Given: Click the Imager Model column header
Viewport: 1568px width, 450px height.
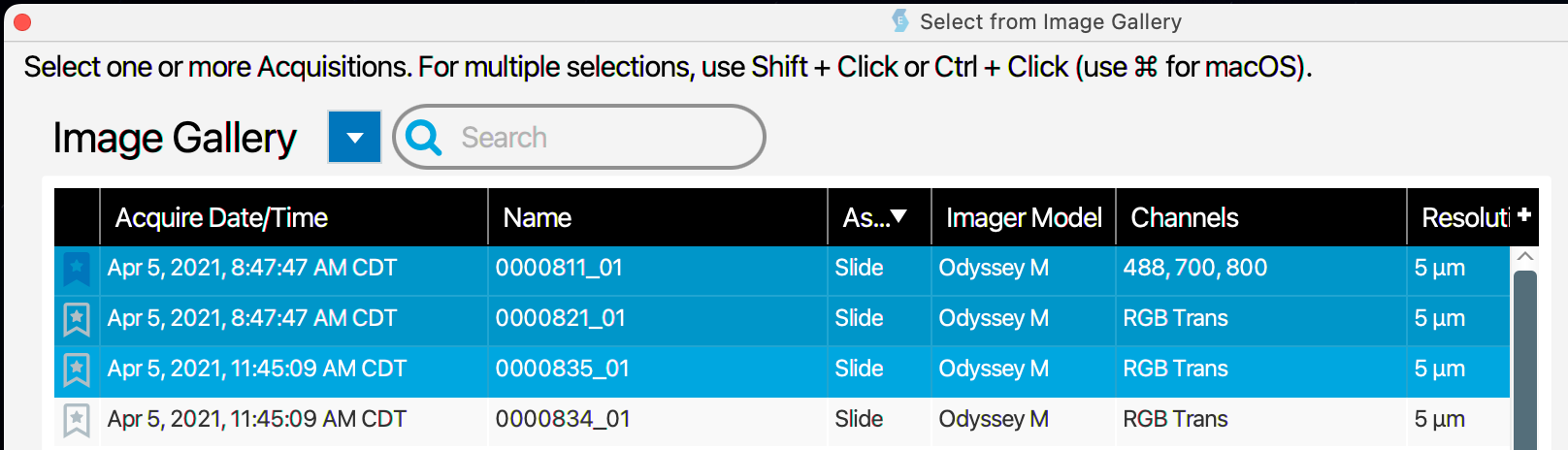Looking at the screenshot, I should 1024,217.
